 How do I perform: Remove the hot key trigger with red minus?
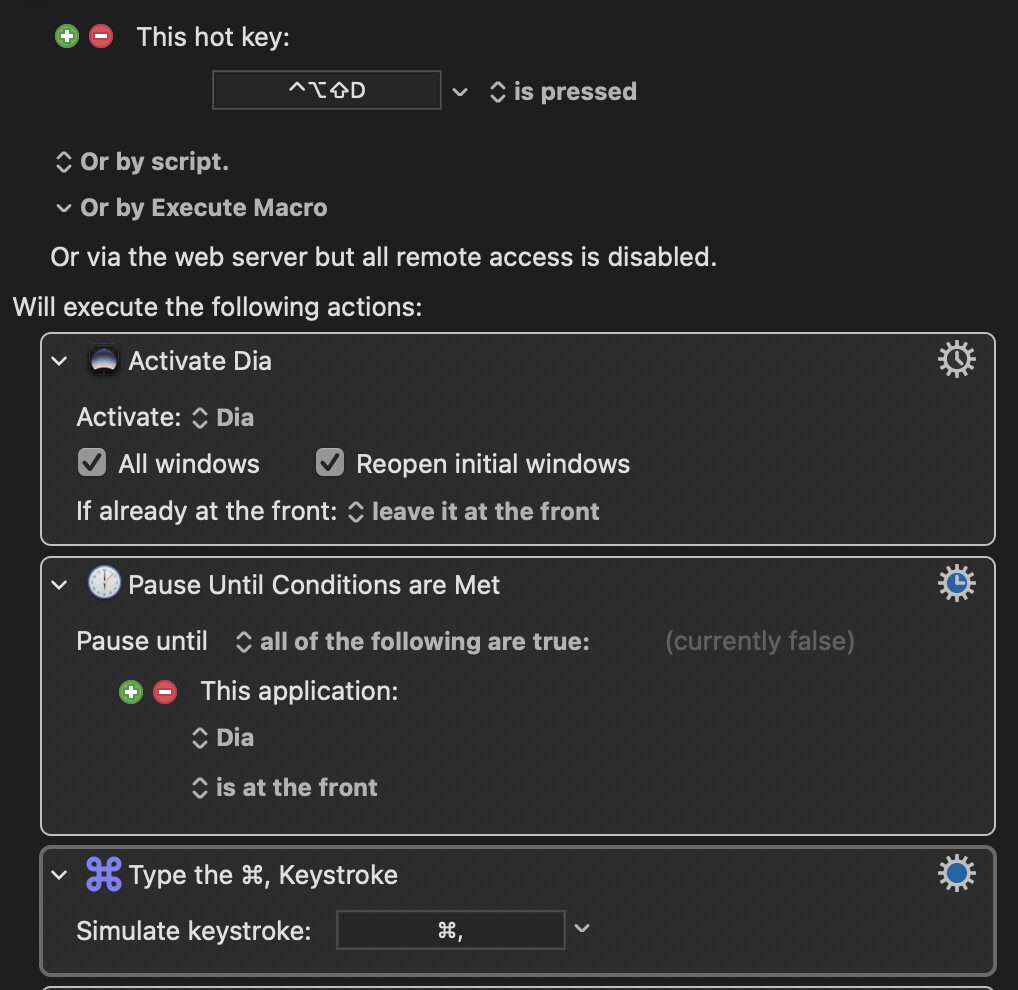101,36
